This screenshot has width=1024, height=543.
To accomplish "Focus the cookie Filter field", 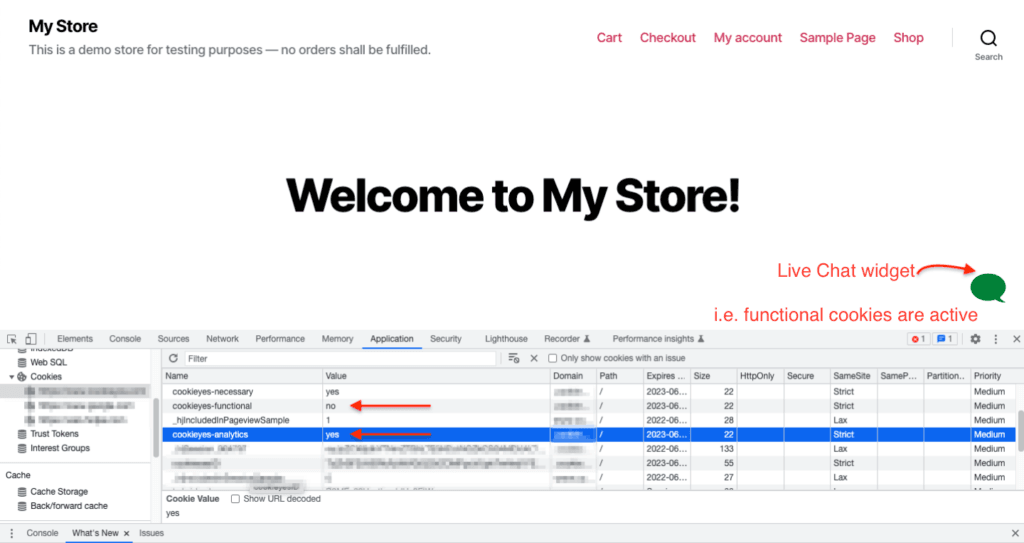I will coord(340,358).
